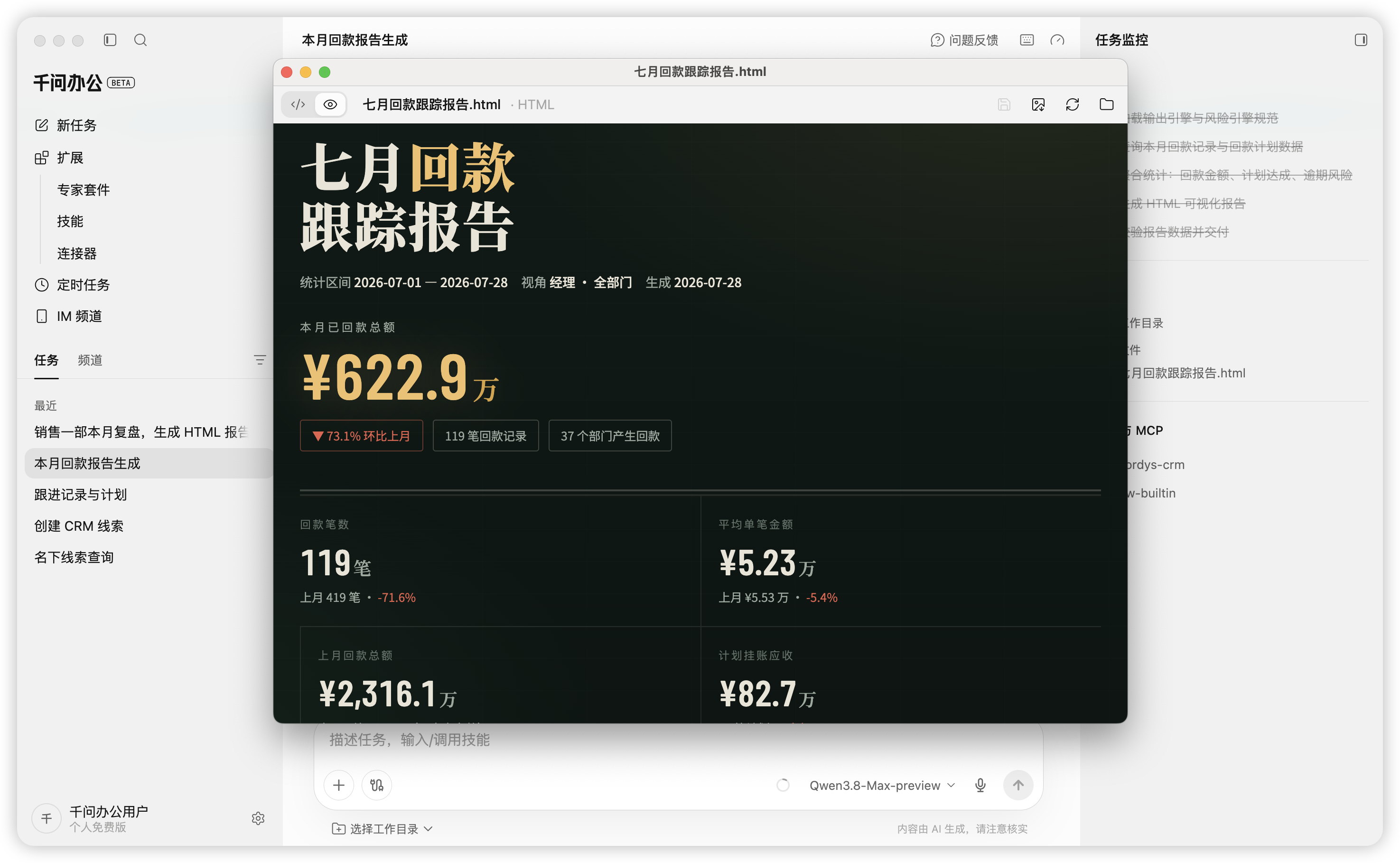Open the skills/tools icon next to plus
The image size is (1400, 863).
[x=376, y=785]
